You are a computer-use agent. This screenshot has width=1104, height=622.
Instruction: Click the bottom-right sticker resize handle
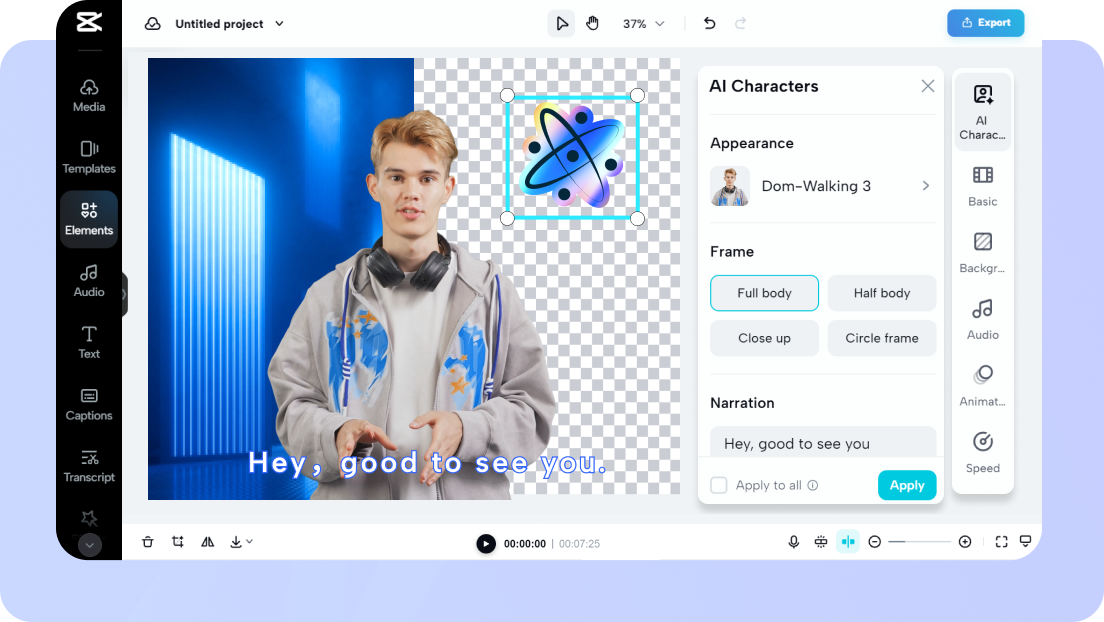point(637,218)
